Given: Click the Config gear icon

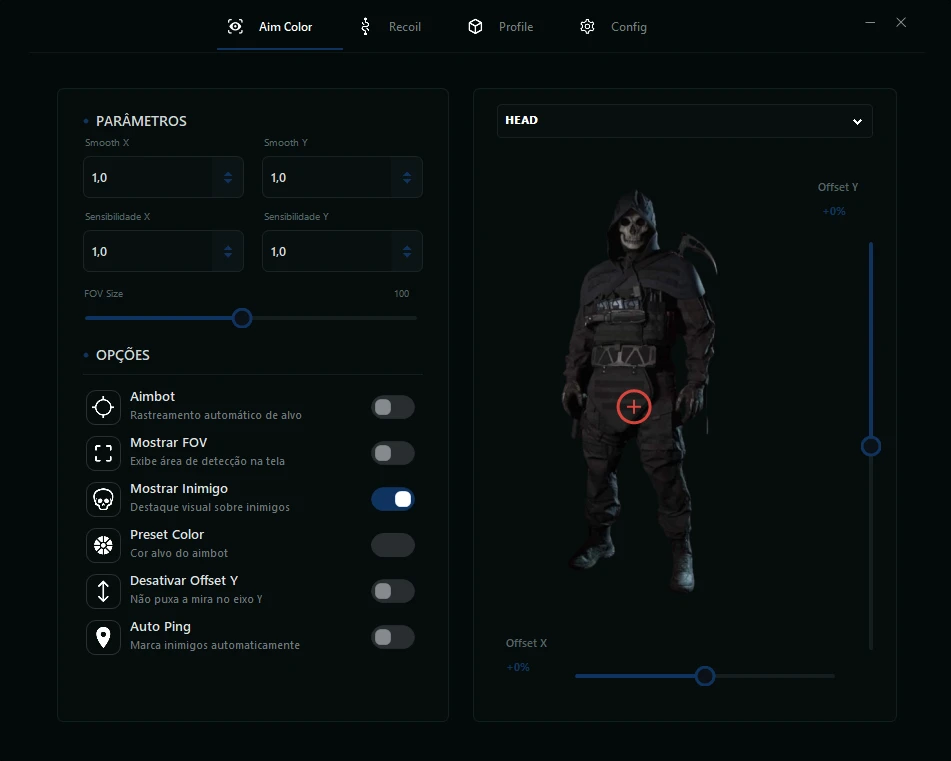Looking at the screenshot, I should tap(587, 27).
